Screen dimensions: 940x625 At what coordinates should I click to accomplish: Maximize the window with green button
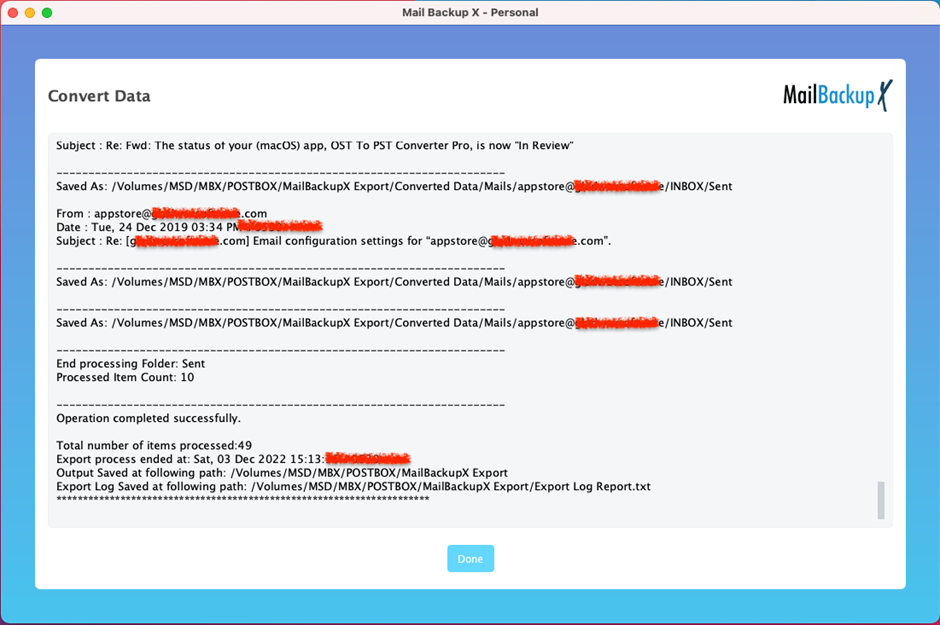pyautogui.click(x=47, y=13)
